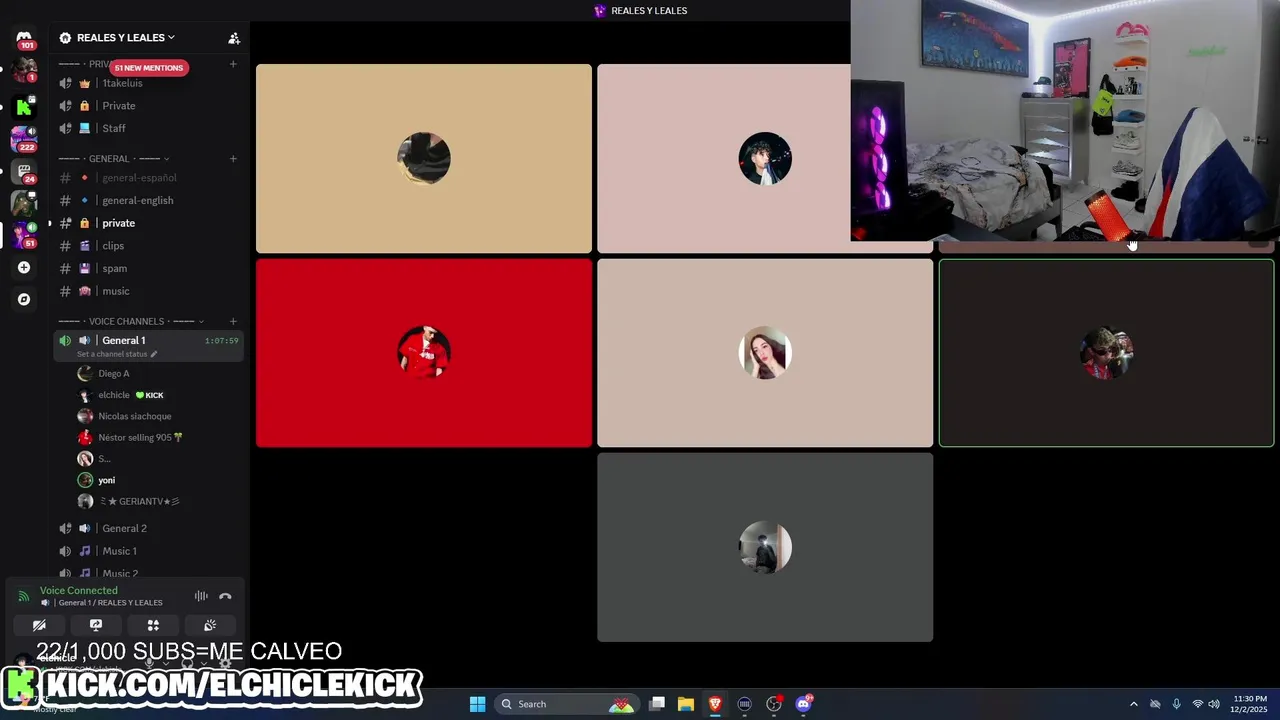Screen dimensions: 1280x720
Task: Click Set a channel status
Action: click(x=117, y=354)
